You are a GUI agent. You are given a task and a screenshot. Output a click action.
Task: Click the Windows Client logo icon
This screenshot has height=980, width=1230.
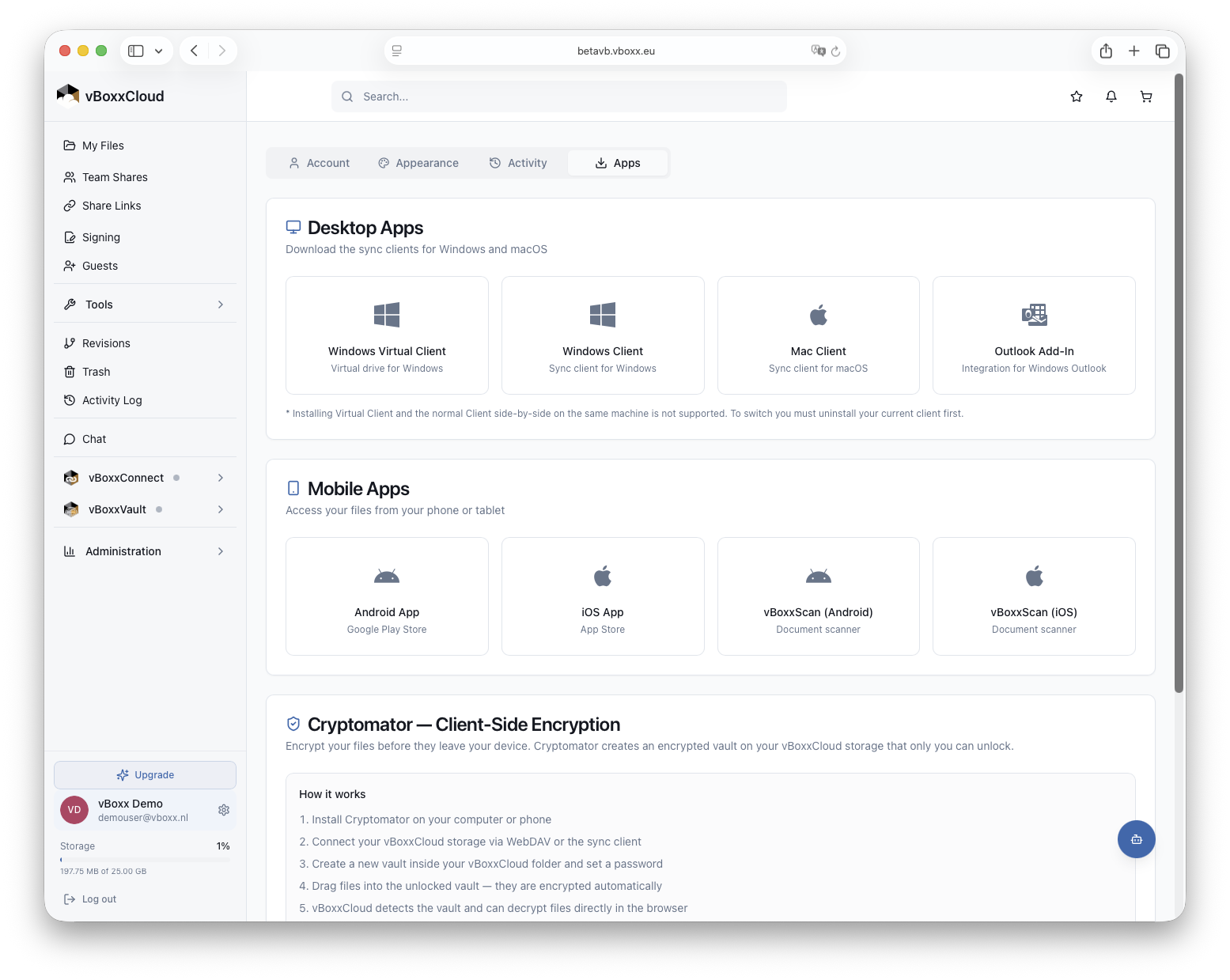coord(603,315)
